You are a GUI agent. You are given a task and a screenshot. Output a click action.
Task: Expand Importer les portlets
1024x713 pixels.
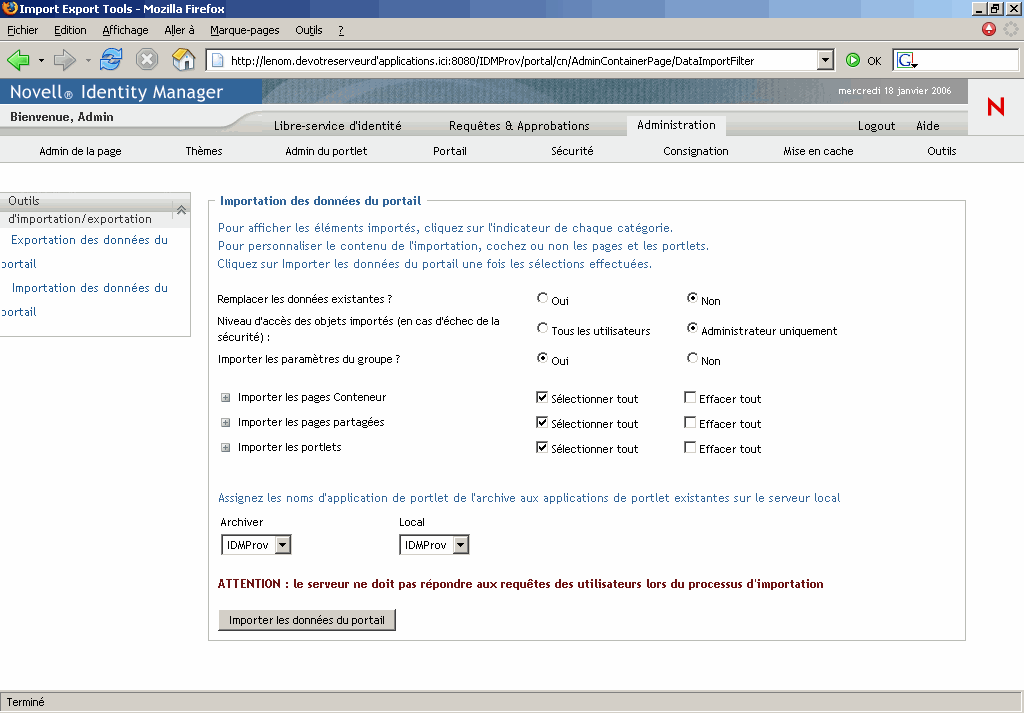pos(225,448)
